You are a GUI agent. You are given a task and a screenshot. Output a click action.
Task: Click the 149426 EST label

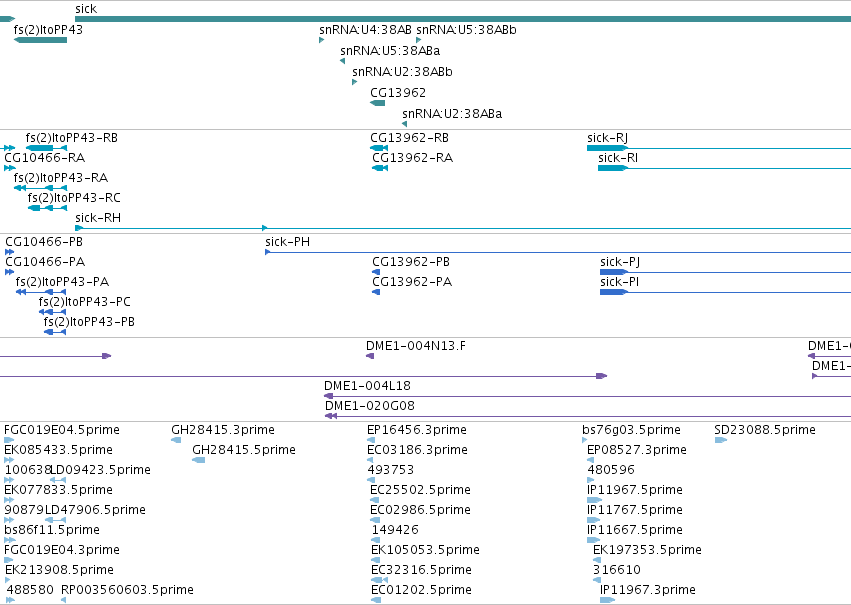click(x=395, y=530)
